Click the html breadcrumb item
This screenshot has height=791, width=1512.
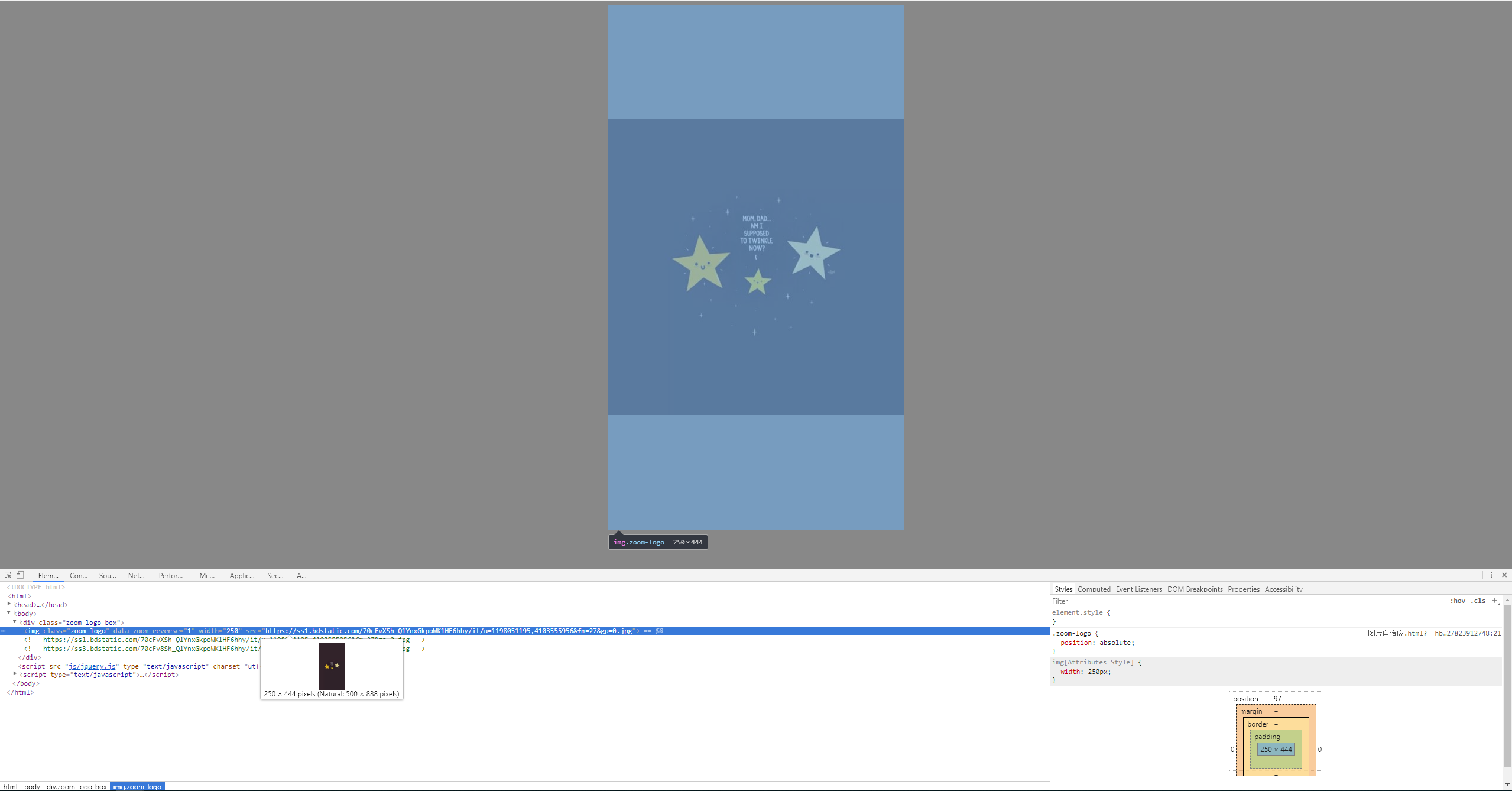tap(11, 786)
